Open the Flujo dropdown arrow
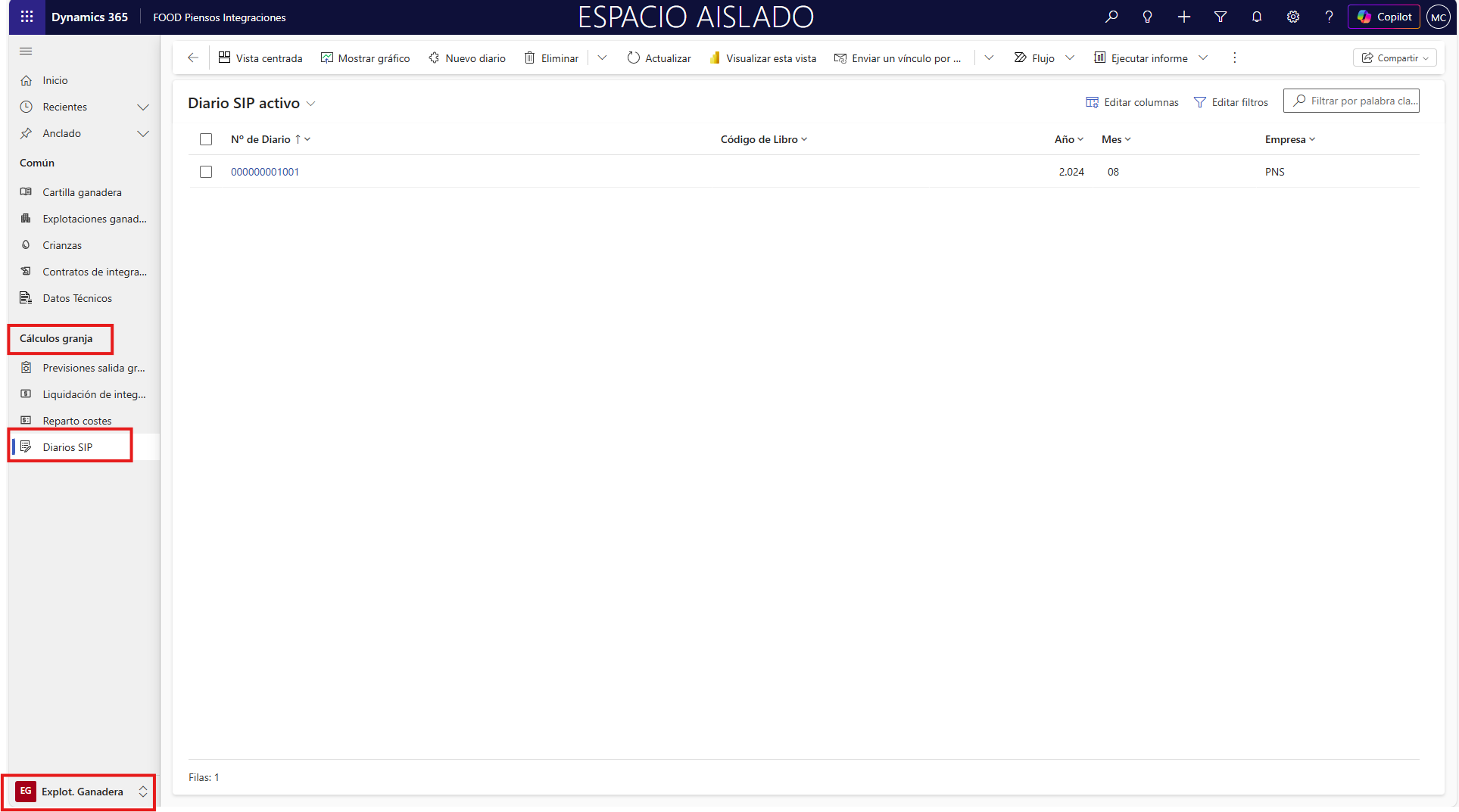The width and height of the screenshot is (1459, 812). click(x=1070, y=58)
